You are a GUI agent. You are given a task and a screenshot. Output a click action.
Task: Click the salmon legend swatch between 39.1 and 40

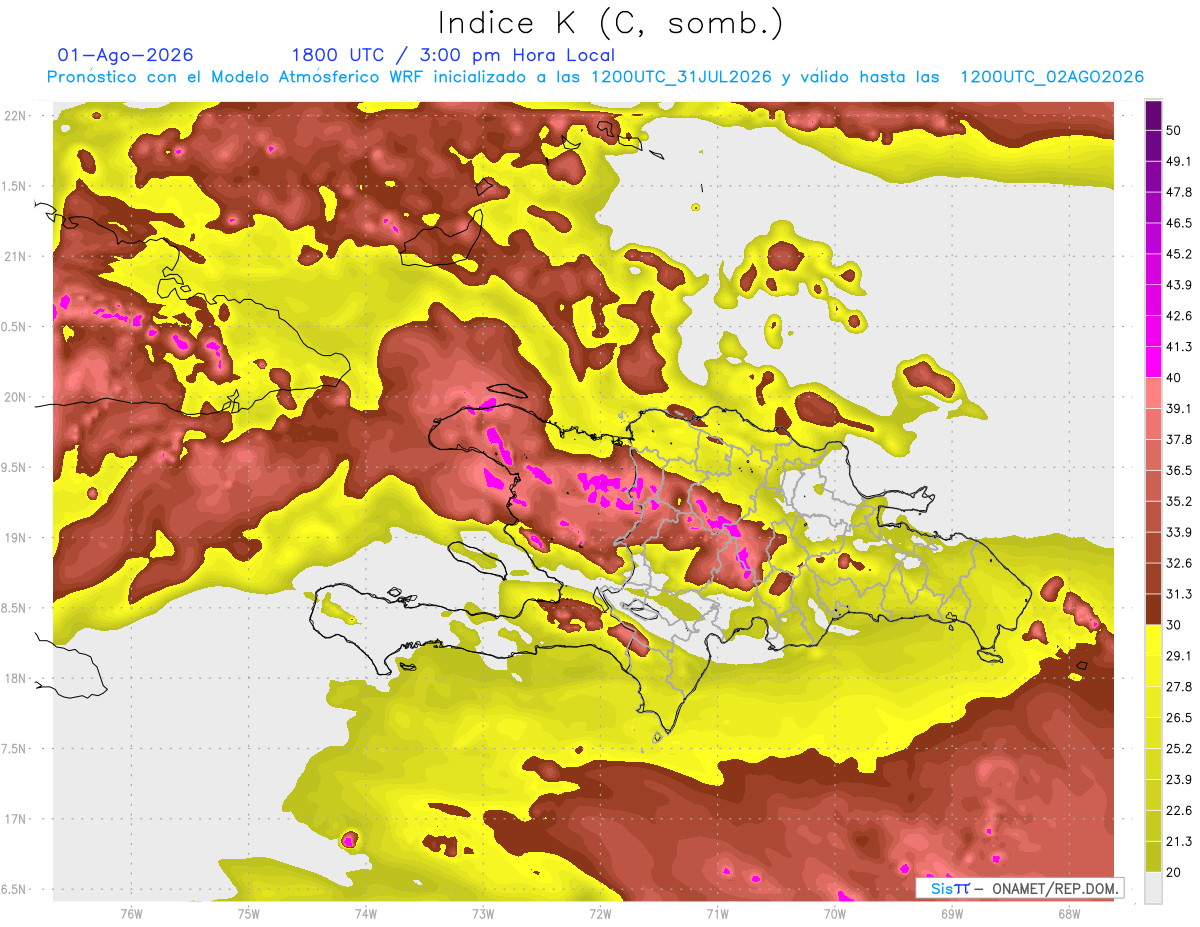pyautogui.click(x=1153, y=393)
